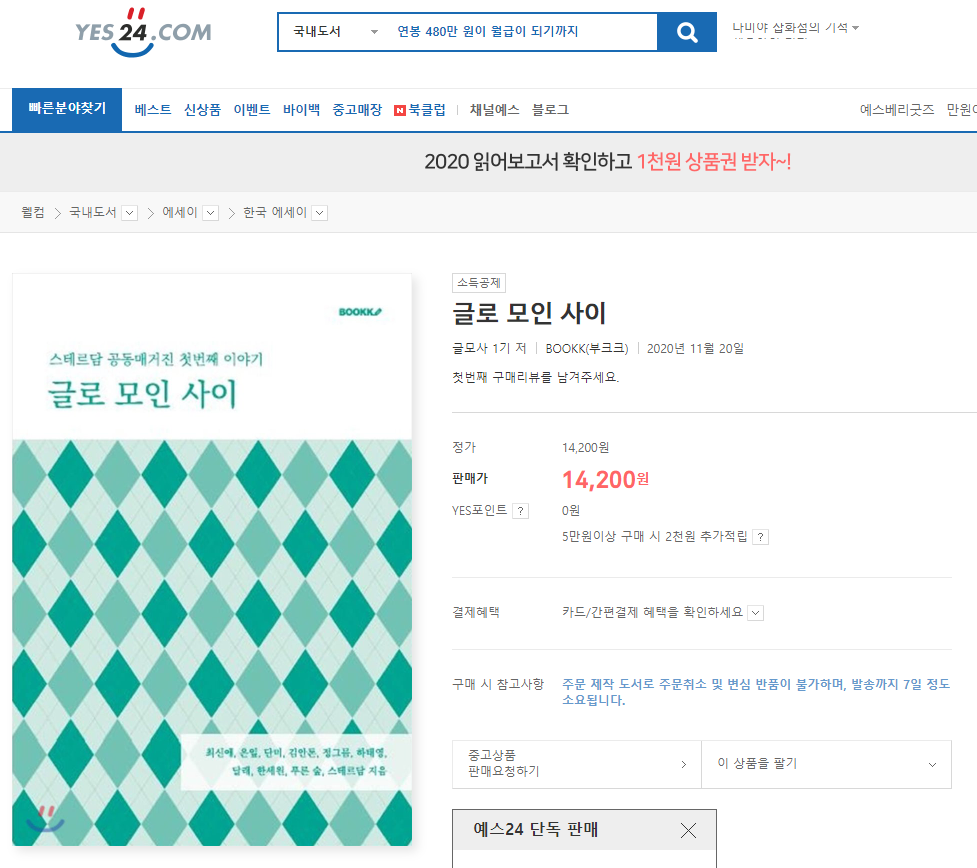Click the 북클럽 N new badge icon
977x868 pixels.
coord(400,111)
